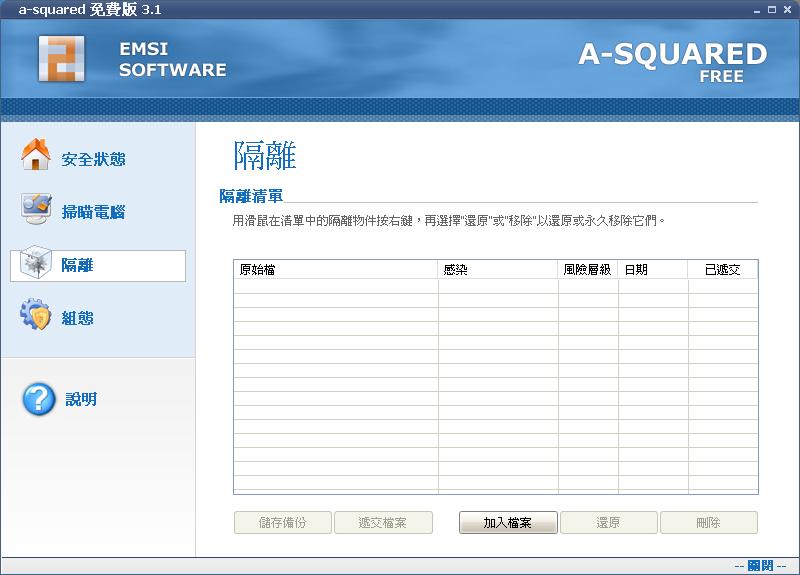Minimize the a-squared window

click(x=757, y=10)
